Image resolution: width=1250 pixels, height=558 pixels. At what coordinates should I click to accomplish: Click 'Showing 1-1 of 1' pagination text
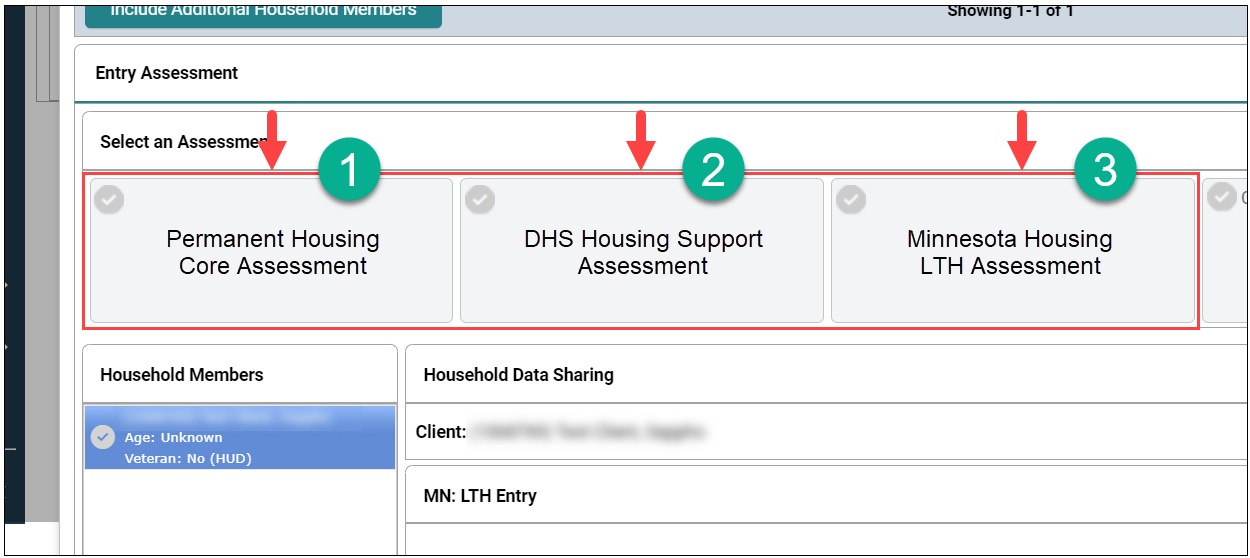pos(1011,11)
